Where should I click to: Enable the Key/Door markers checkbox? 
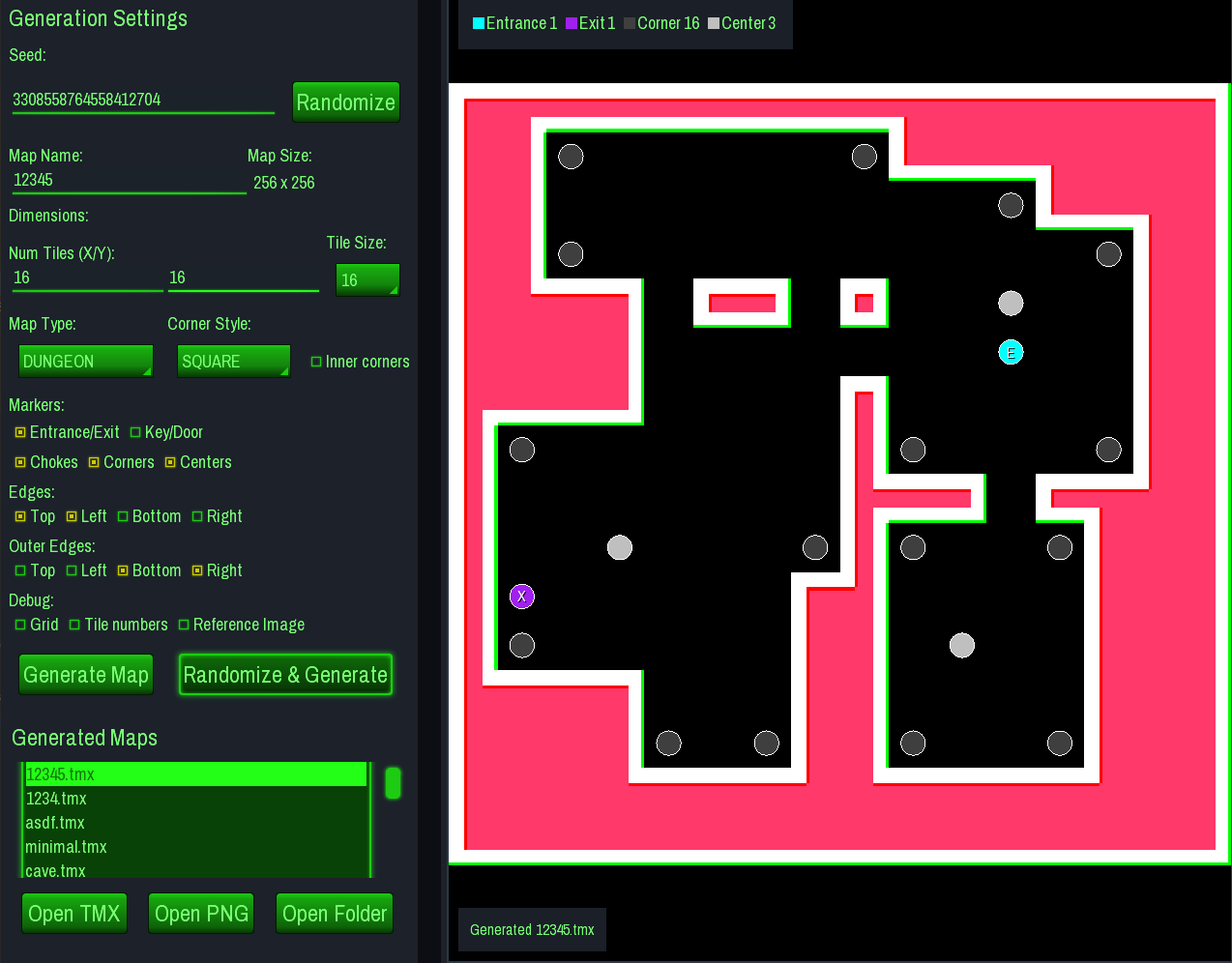[x=135, y=432]
